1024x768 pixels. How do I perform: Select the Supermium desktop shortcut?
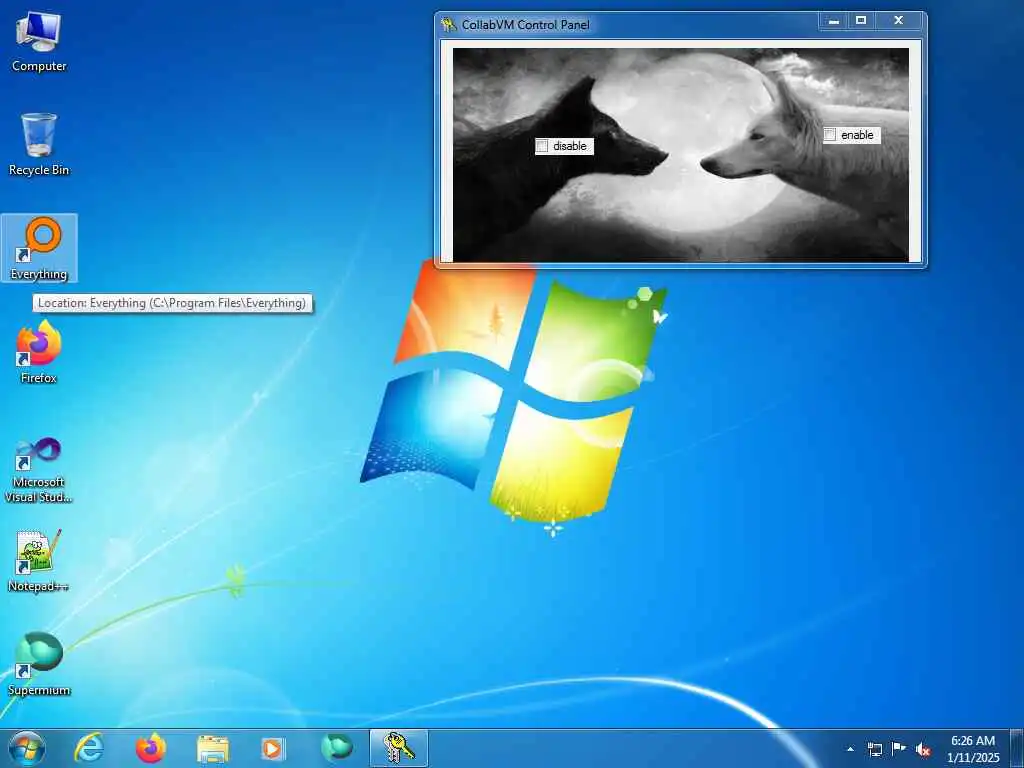coord(39,664)
